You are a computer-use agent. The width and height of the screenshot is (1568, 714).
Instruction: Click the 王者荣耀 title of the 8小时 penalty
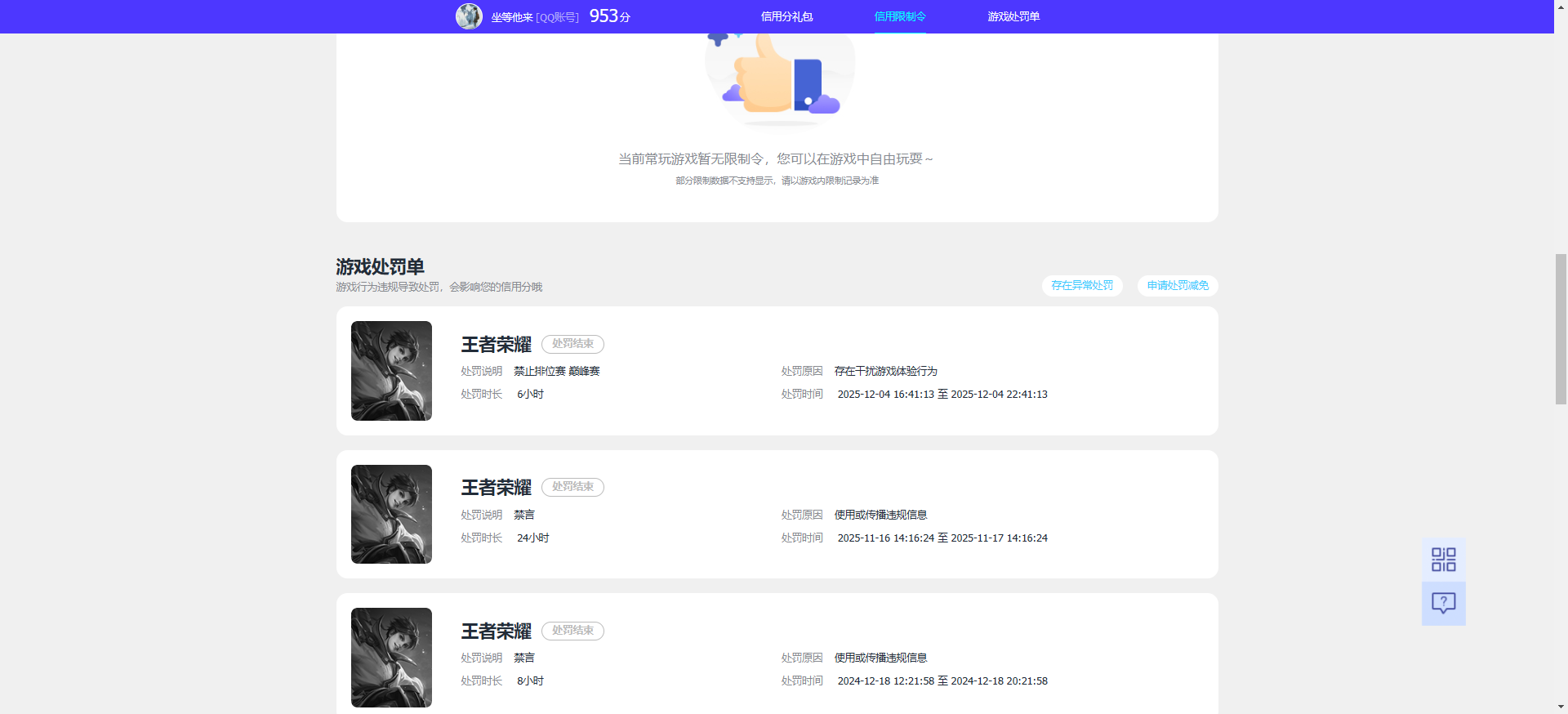(497, 631)
